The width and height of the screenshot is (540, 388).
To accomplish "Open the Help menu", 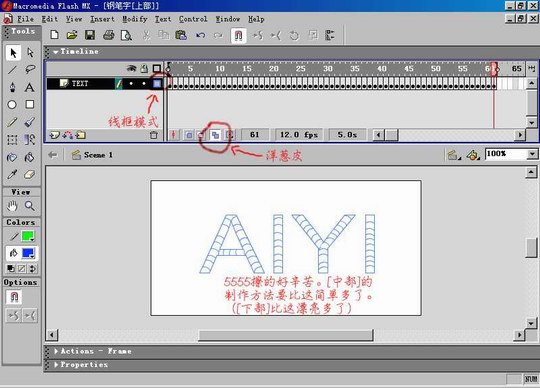I will 256,19.
